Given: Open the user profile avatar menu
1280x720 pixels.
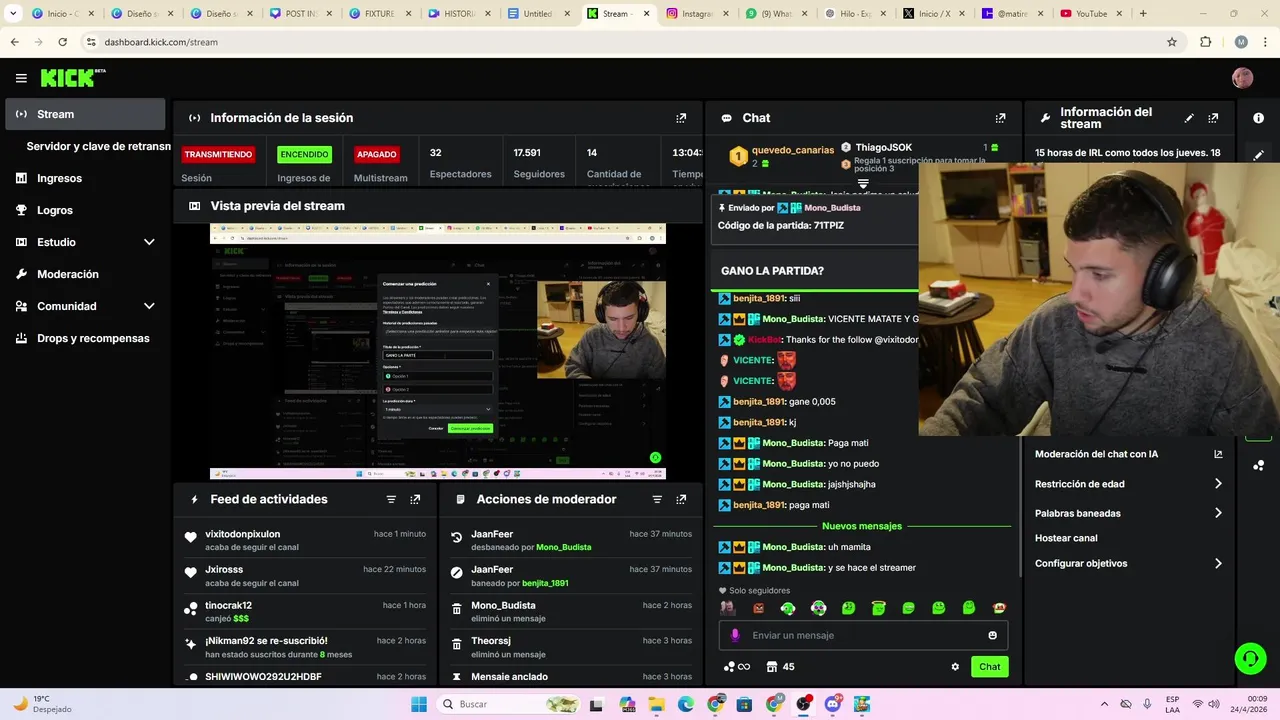Looking at the screenshot, I should pos(1243,78).
